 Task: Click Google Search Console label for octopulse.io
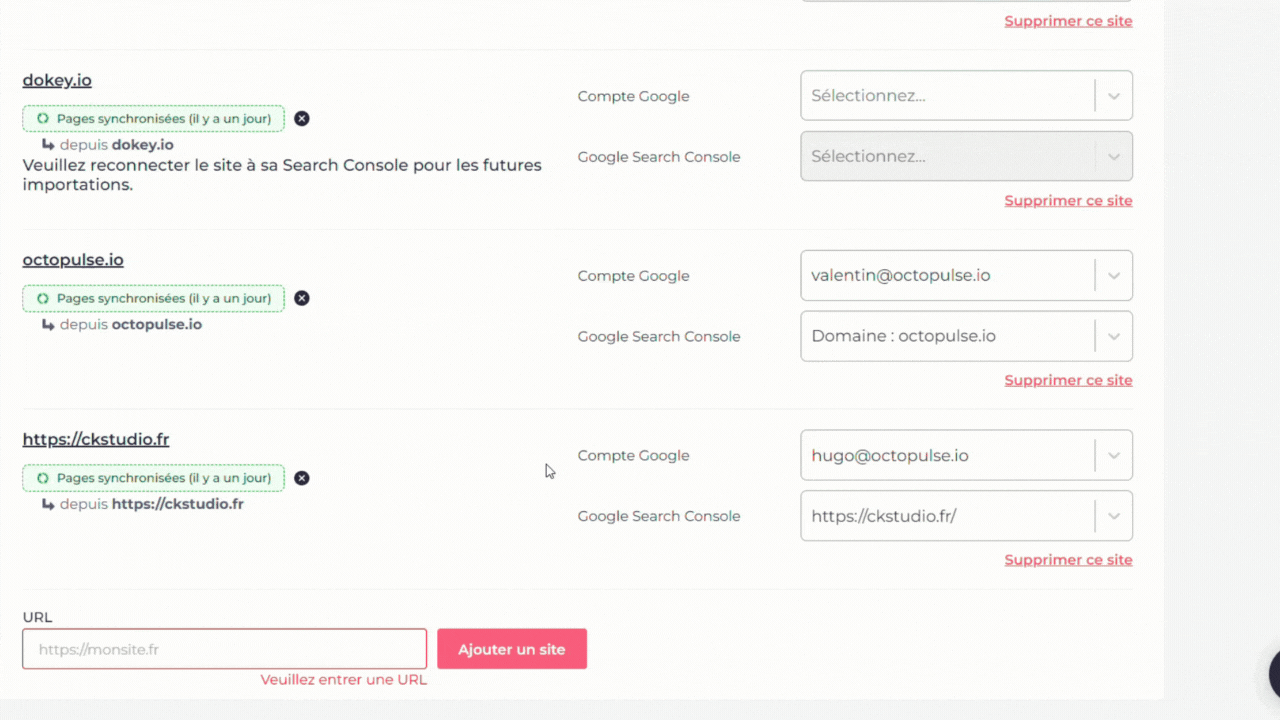[659, 336]
